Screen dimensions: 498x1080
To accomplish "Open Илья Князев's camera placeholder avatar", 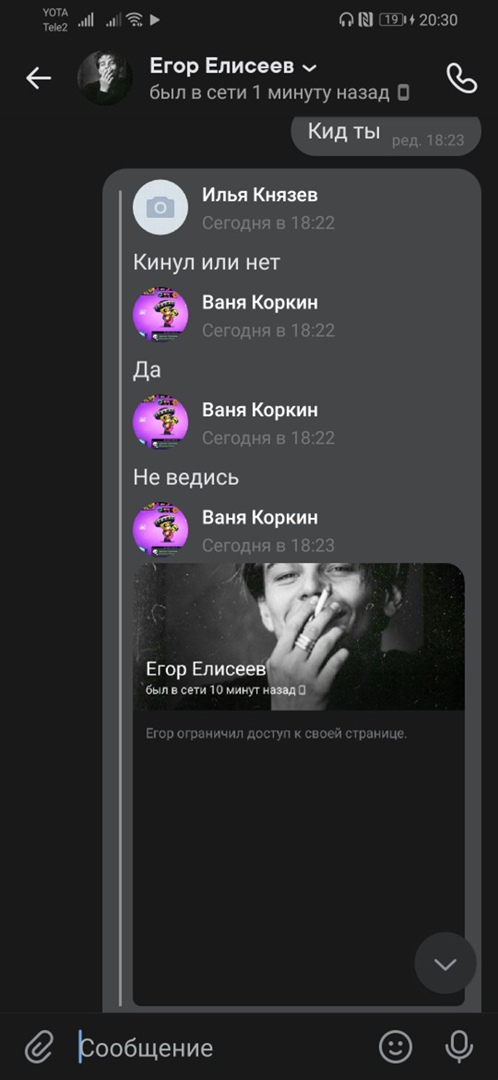I will tap(160, 207).
